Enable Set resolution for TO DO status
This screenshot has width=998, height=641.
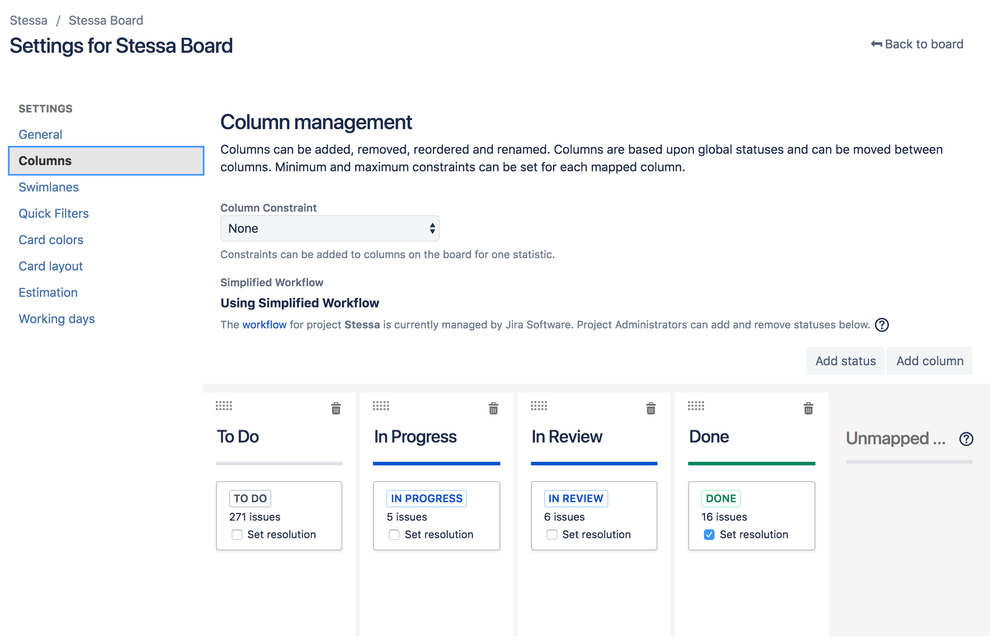(x=237, y=535)
